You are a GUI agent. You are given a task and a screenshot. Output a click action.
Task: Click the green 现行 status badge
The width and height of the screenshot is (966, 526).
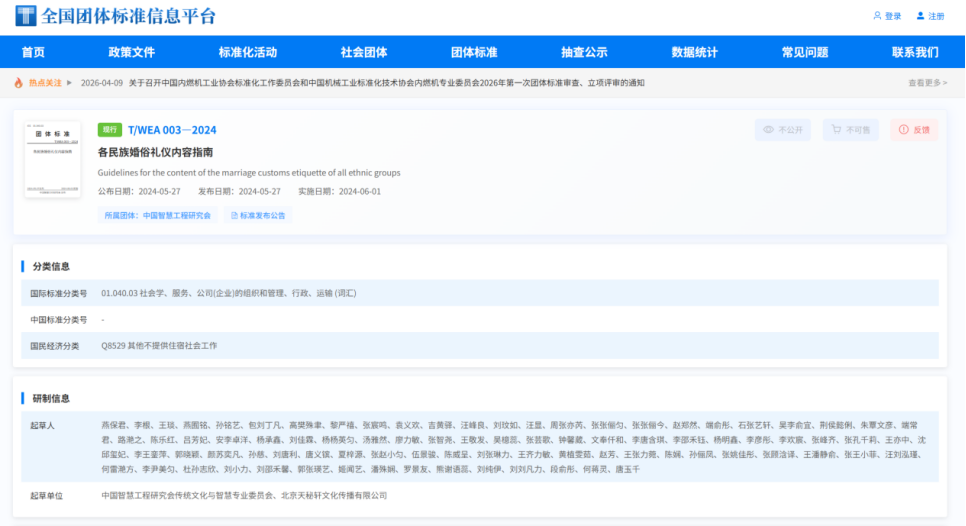click(x=109, y=130)
